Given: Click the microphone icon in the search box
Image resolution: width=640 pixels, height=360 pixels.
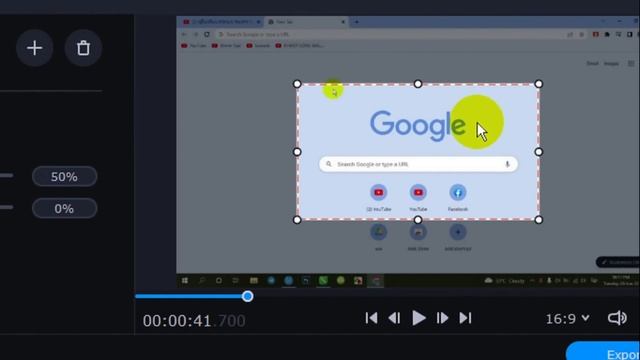Looking at the screenshot, I should pos(507,164).
